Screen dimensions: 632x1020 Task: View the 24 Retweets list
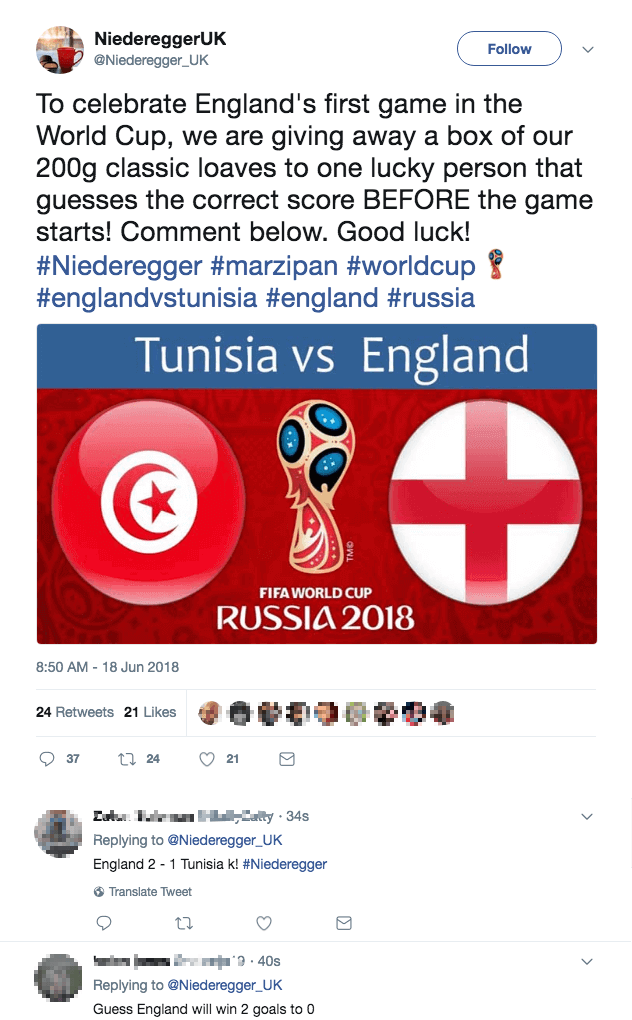tap(75, 712)
